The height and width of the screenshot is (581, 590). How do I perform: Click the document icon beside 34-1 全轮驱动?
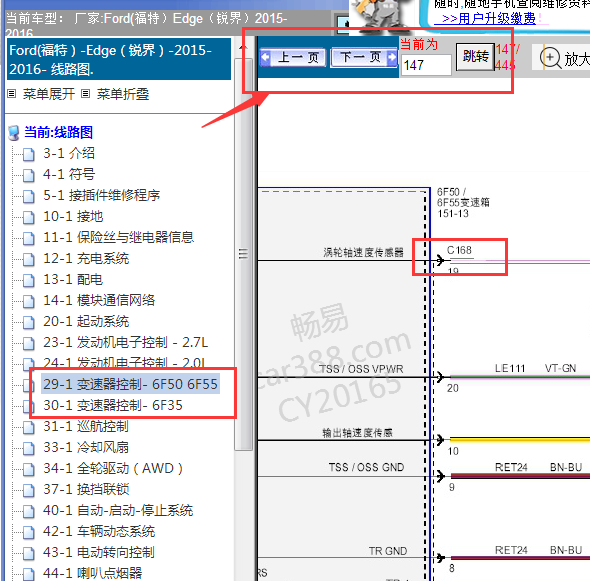tap(29, 470)
